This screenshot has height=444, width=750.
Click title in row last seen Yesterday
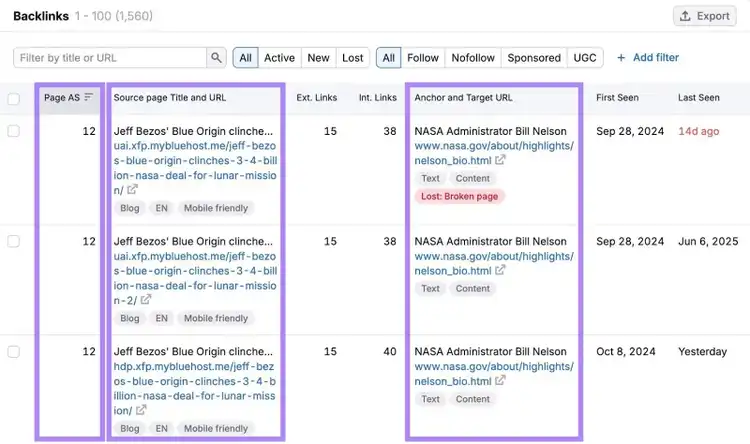click(193, 352)
